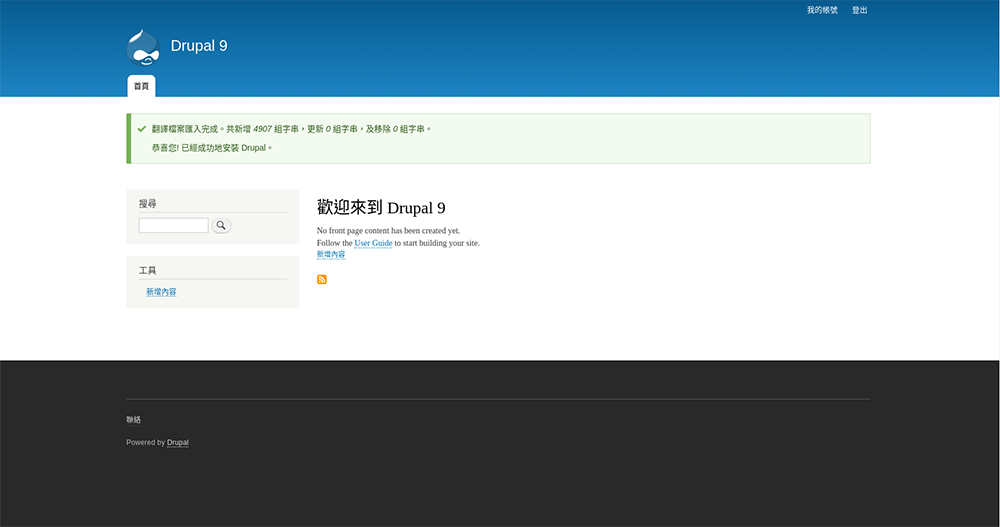
Task: Open the 聯絡 footer link
Action: coord(133,420)
